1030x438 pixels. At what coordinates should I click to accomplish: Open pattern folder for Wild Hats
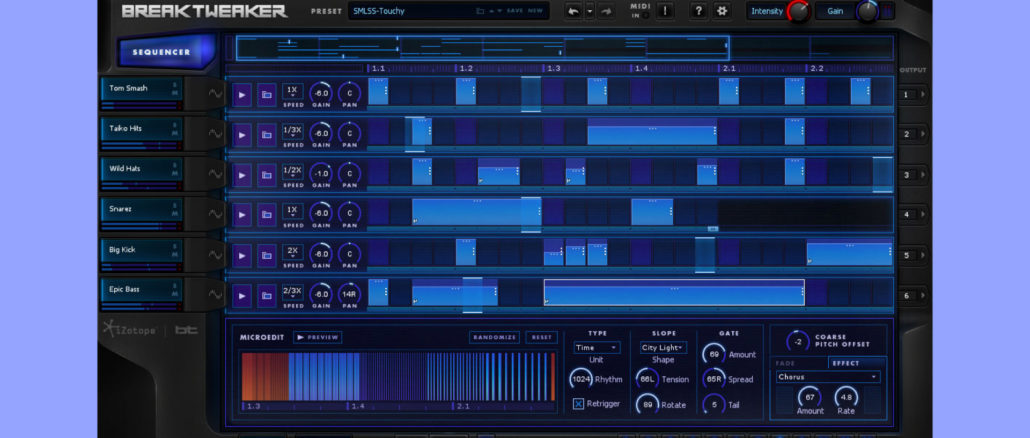tap(266, 175)
